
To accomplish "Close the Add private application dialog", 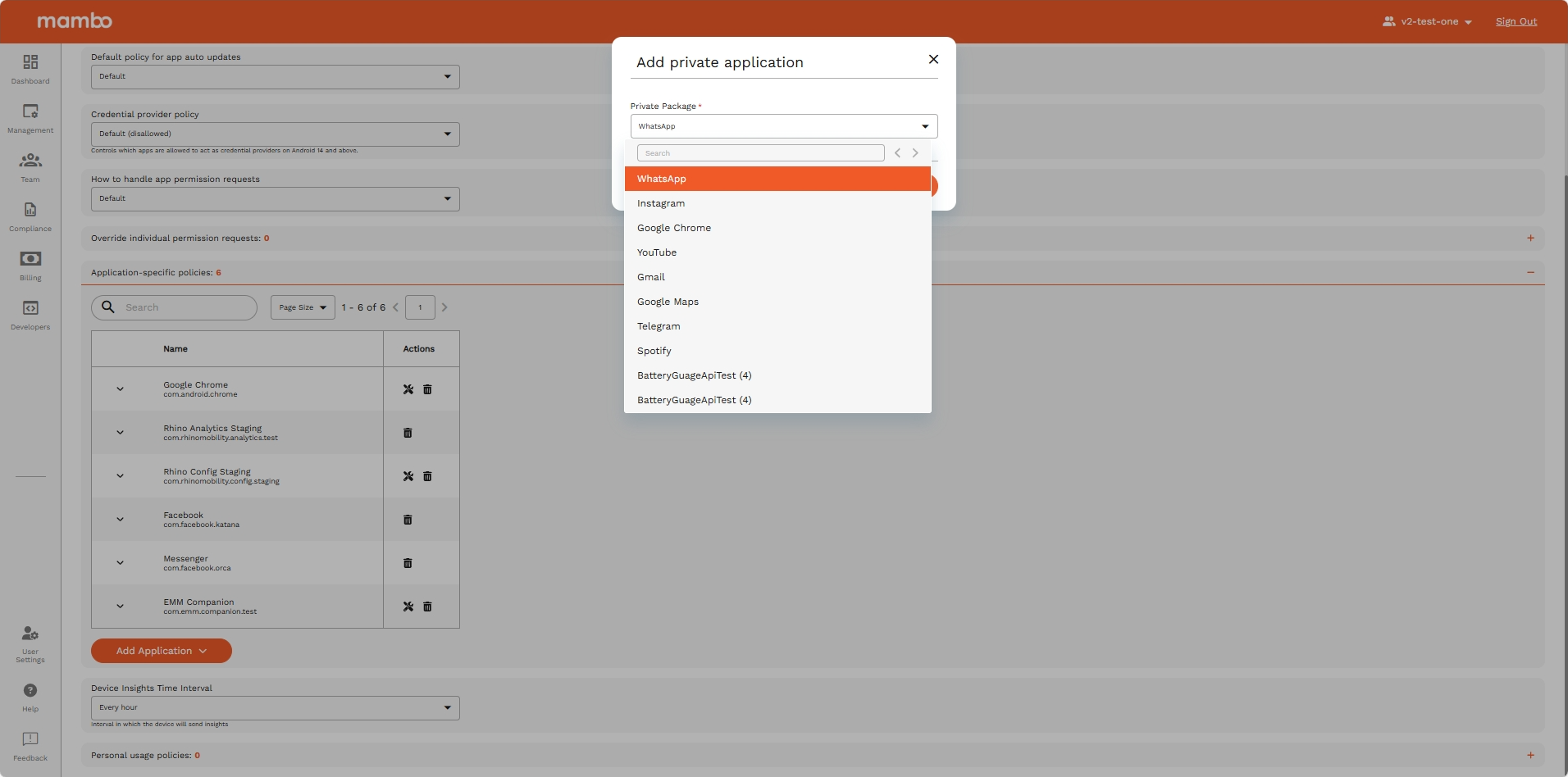I will [x=933, y=59].
